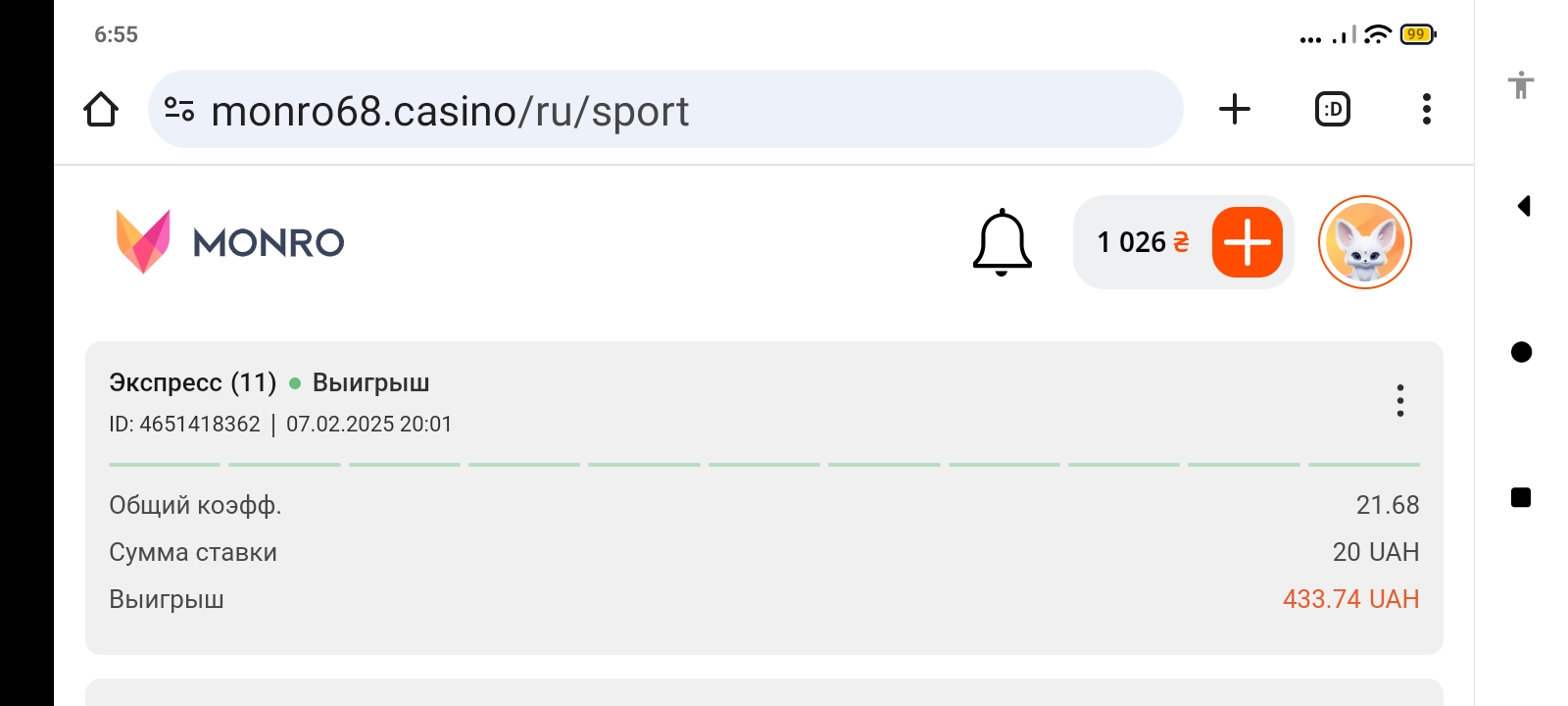Open a new browser tab
The height and width of the screenshot is (706, 1568).
coord(1235,109)
